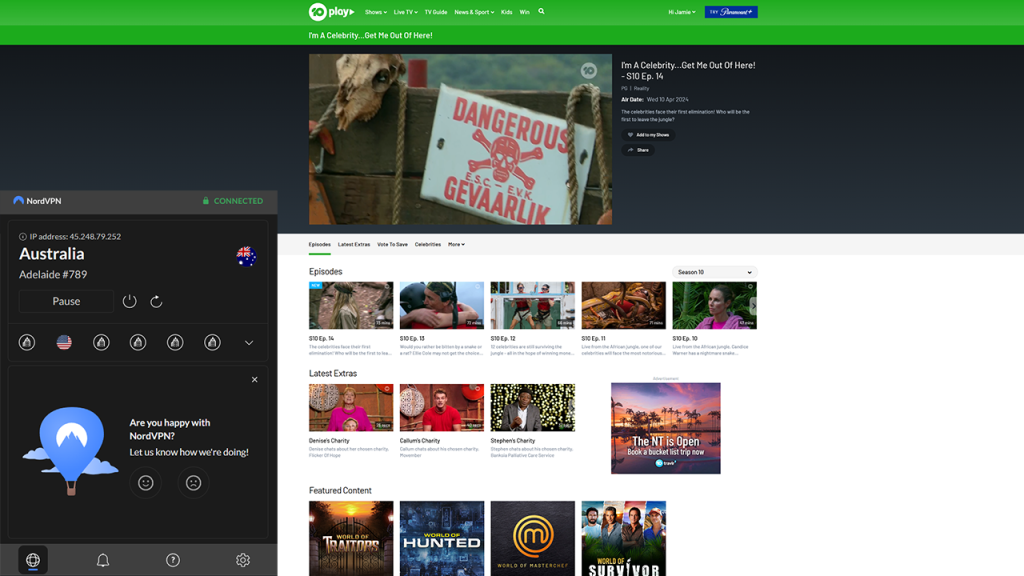Open the Season 10 selector dropdown
The width and height of the screenshot is (1024, 576).
(x=714, y=272)
